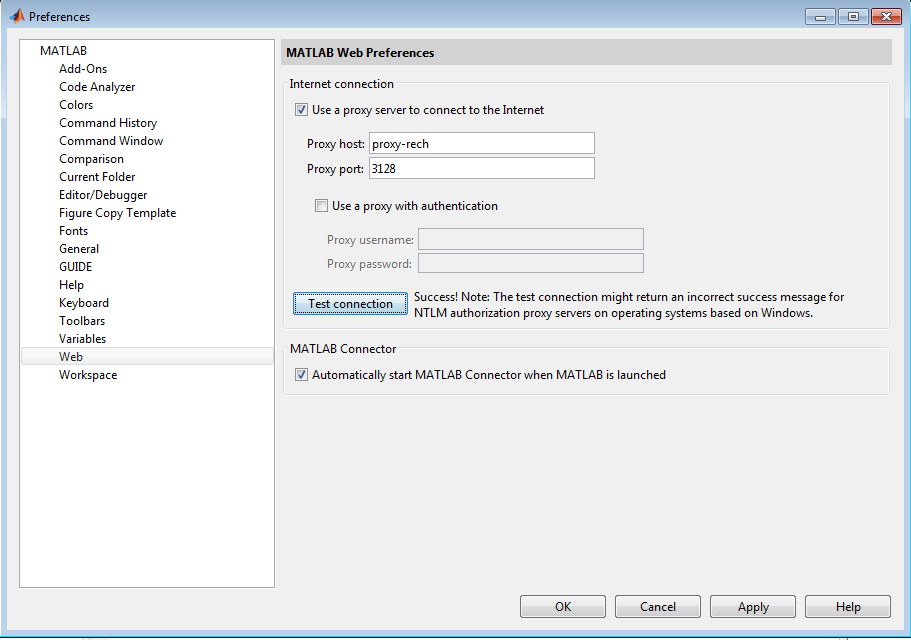The width and height of the screenshot is (911, 640).
Task: Confirm settings with the OK button
Action: [x=563, y=606]
